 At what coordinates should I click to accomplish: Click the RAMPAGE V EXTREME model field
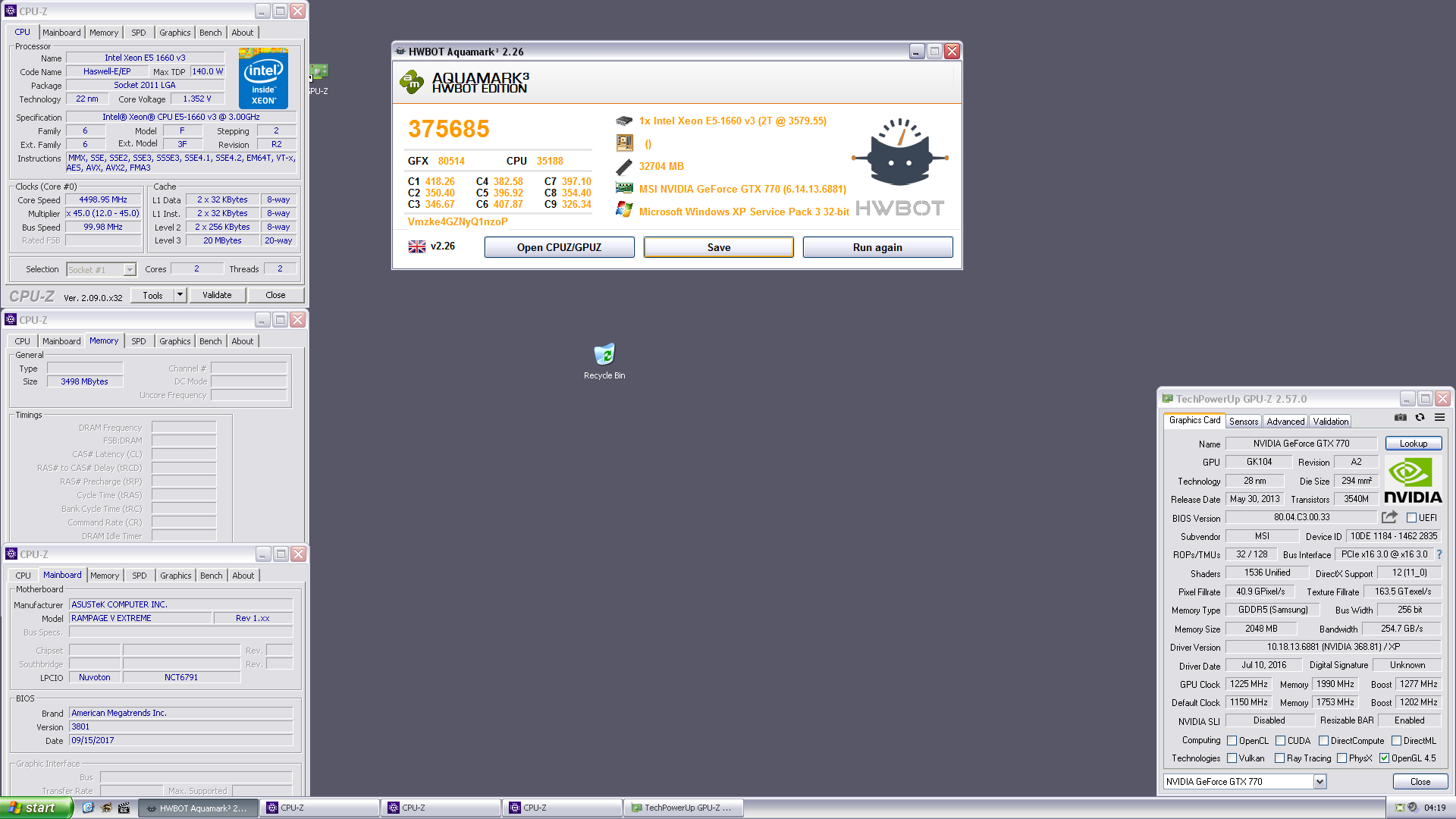pyautogui.click(x=140, y=618)
